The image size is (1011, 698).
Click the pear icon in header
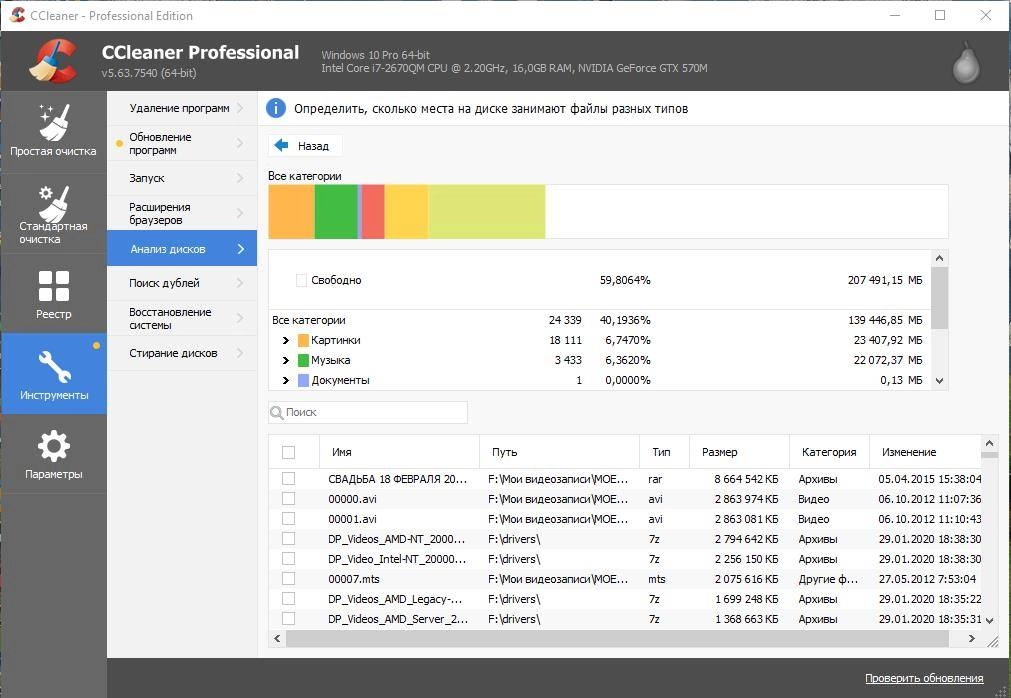tap(966, 63)
